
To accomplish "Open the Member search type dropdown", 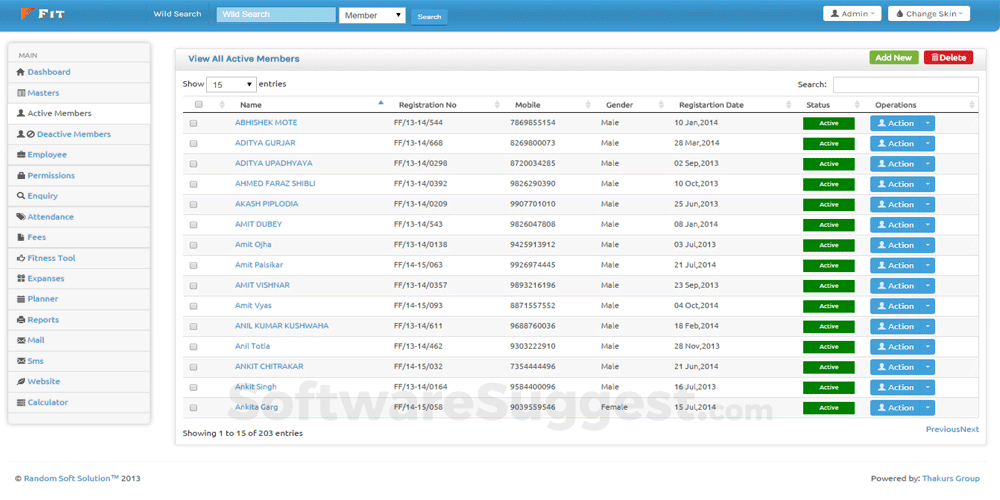I will click(372, 16).
